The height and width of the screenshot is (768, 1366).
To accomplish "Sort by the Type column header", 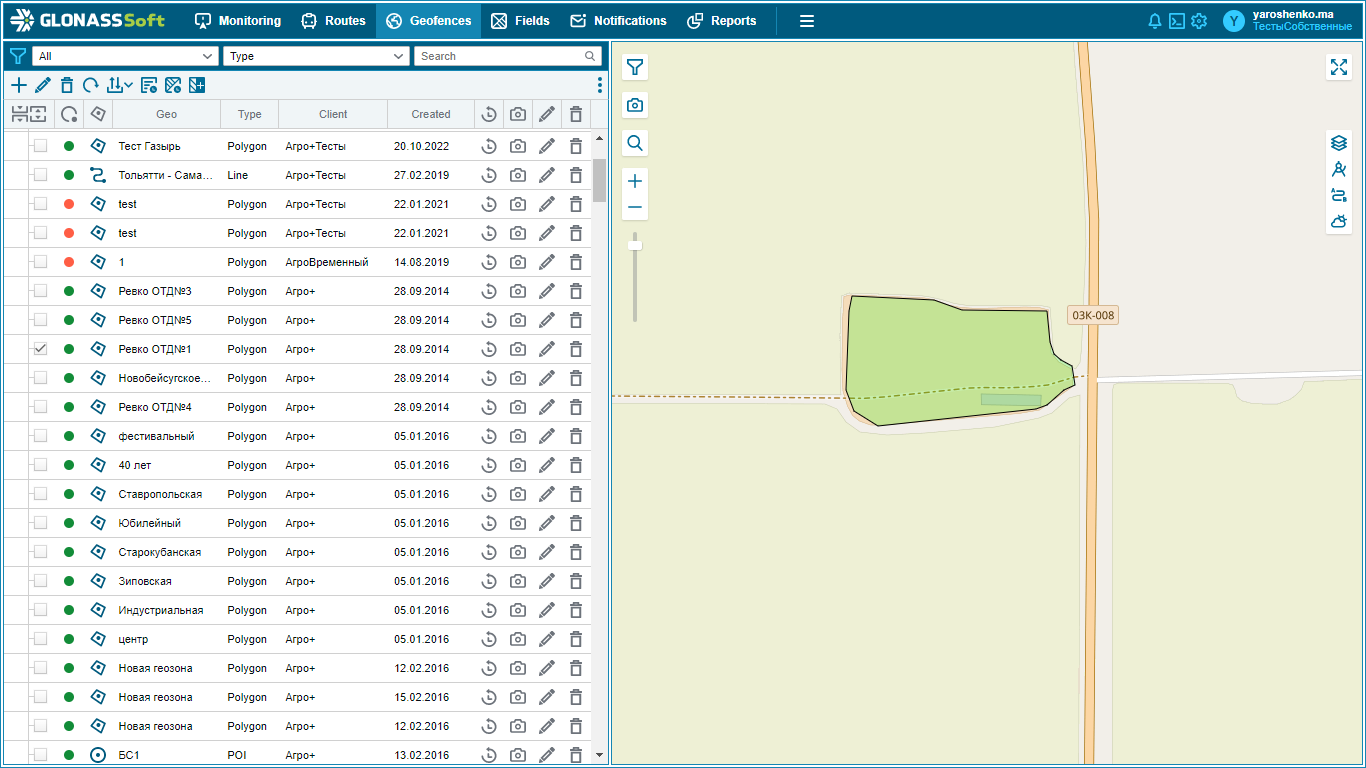I will point(250,114).
